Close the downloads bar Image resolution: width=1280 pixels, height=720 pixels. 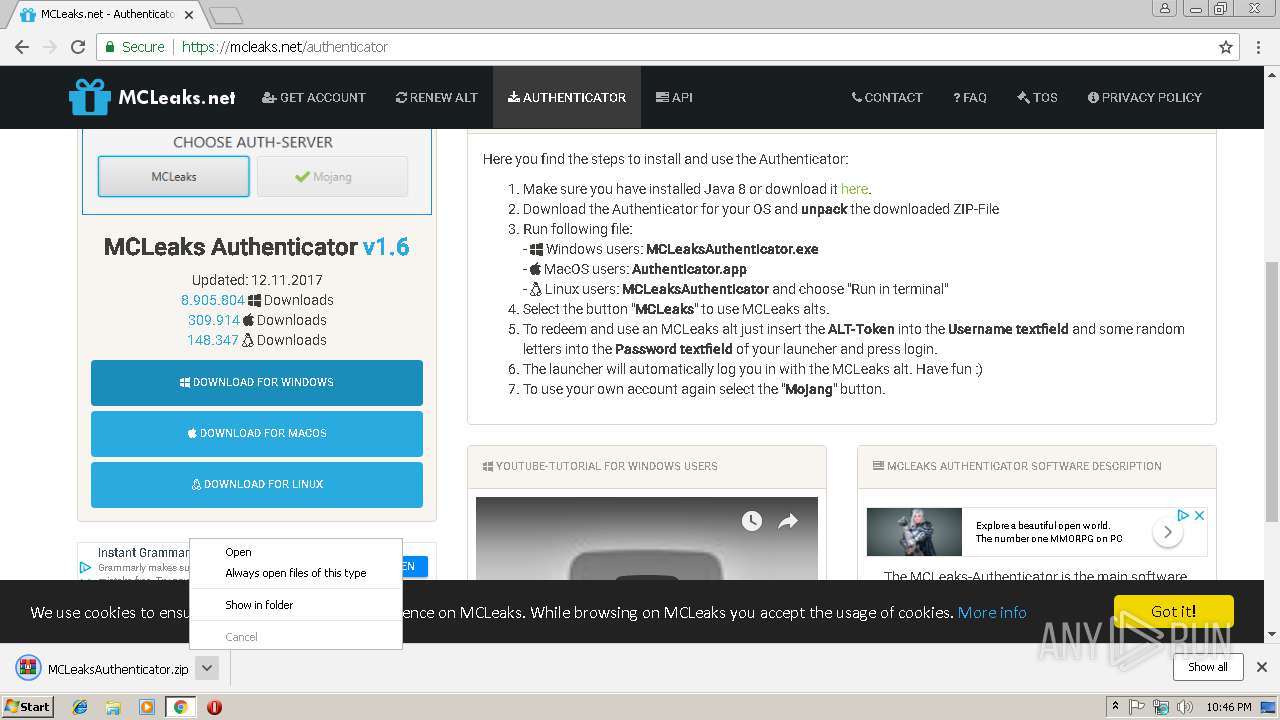point(1262,667)
